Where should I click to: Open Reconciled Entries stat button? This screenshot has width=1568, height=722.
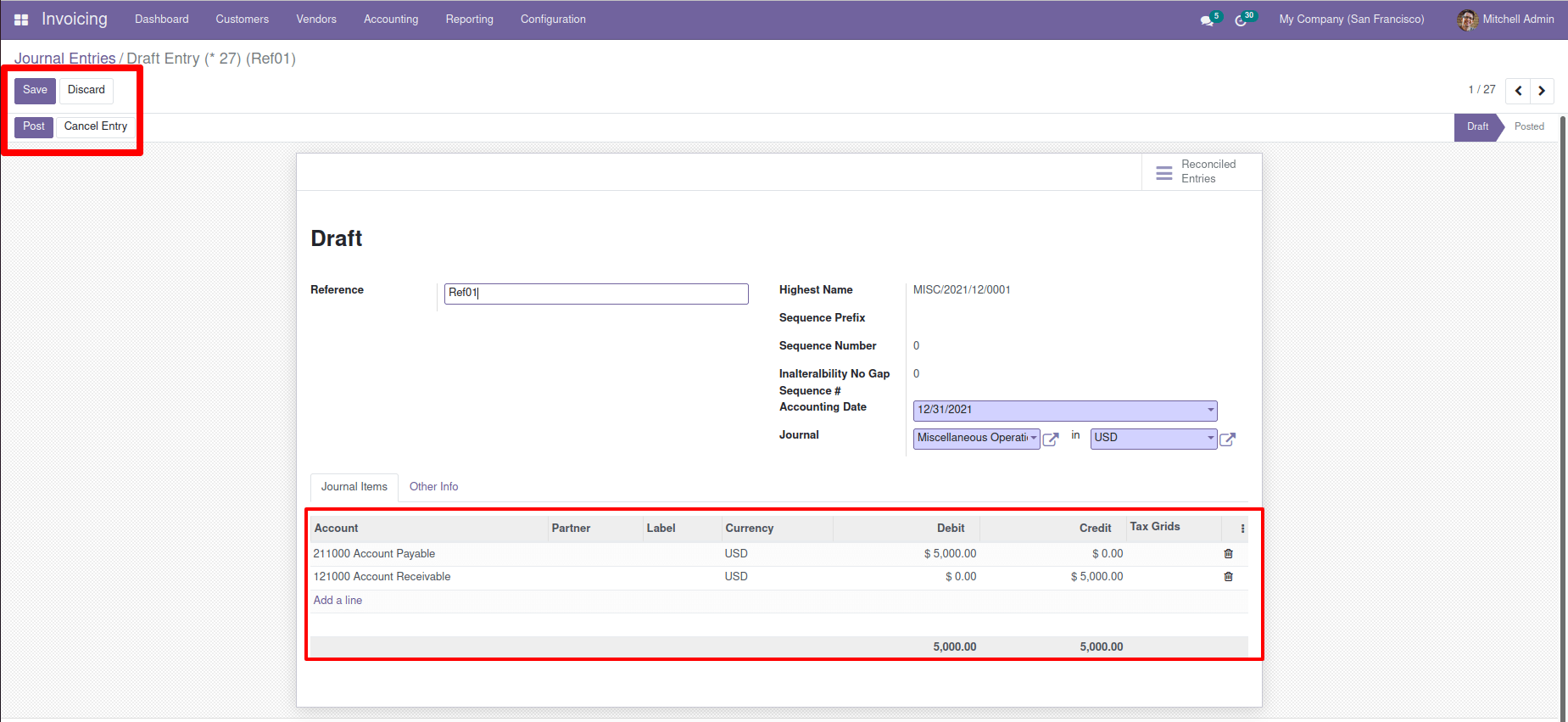tap(1202, 172)
